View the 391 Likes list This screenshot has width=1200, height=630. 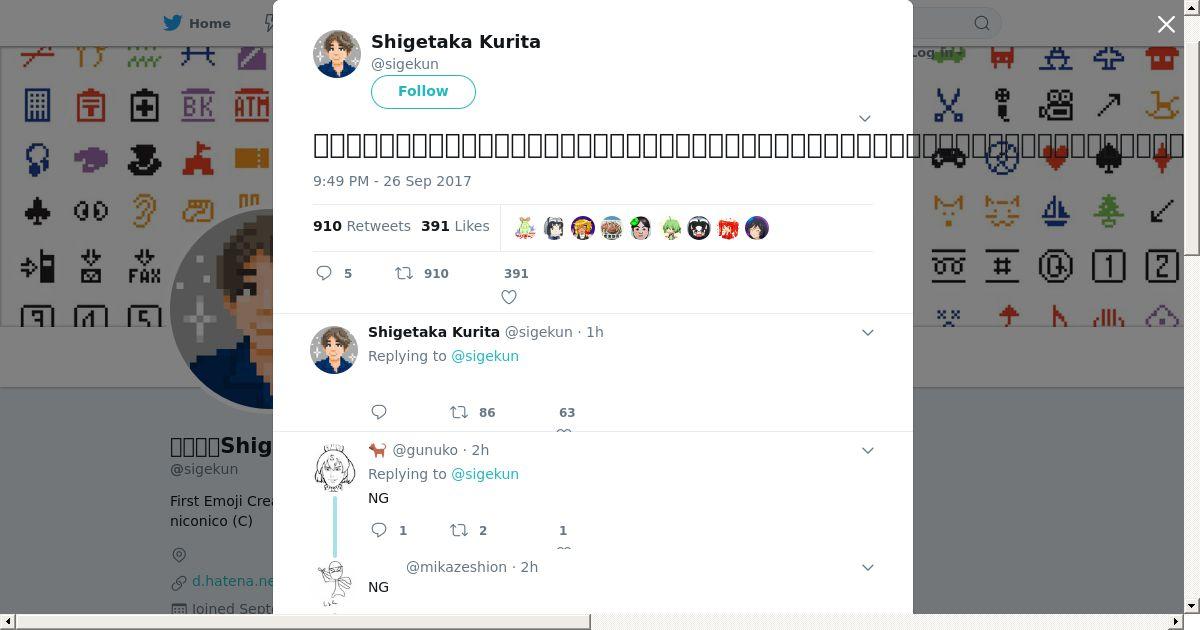455,226
